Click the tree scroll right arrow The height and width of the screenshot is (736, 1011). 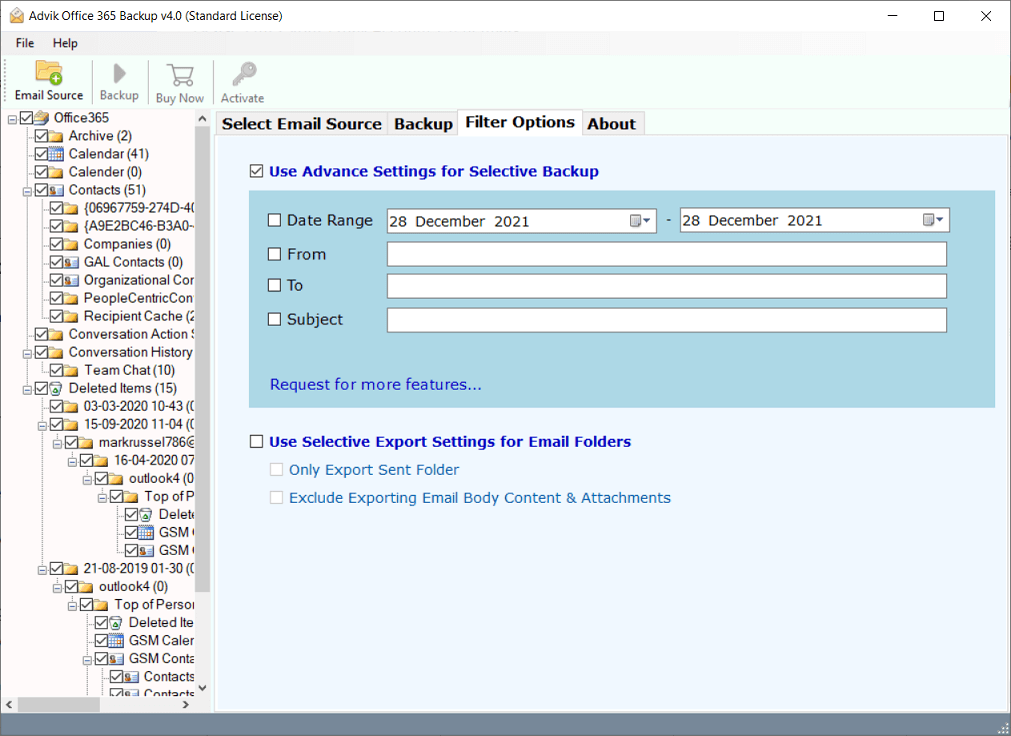point(186,704)
